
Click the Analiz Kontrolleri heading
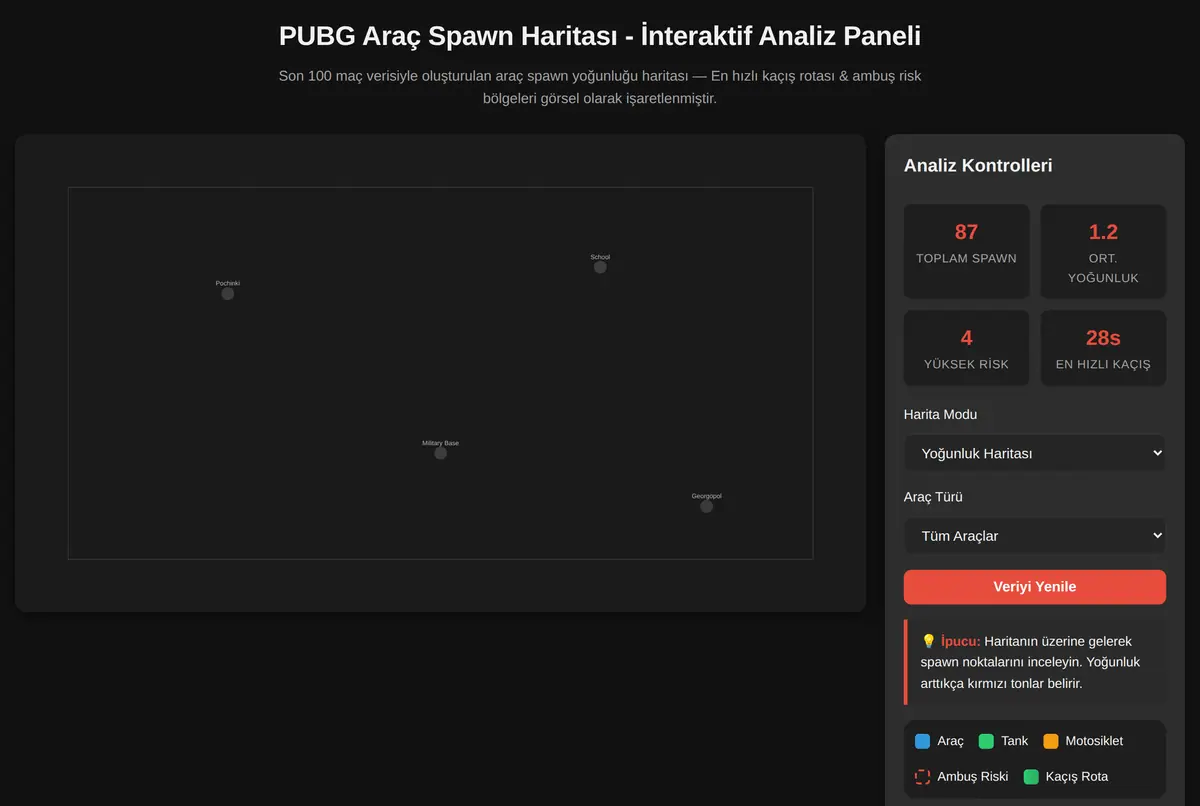tap(978, 166)
